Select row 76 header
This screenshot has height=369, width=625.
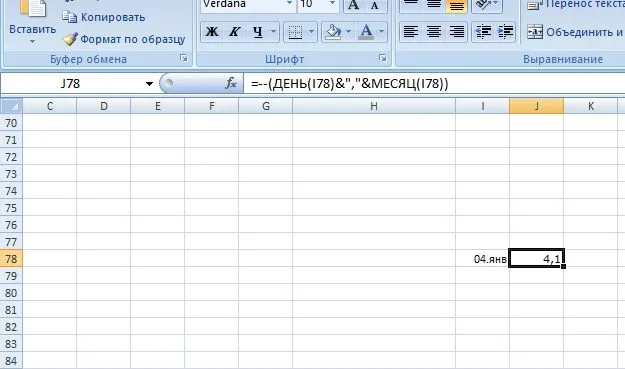11,225
